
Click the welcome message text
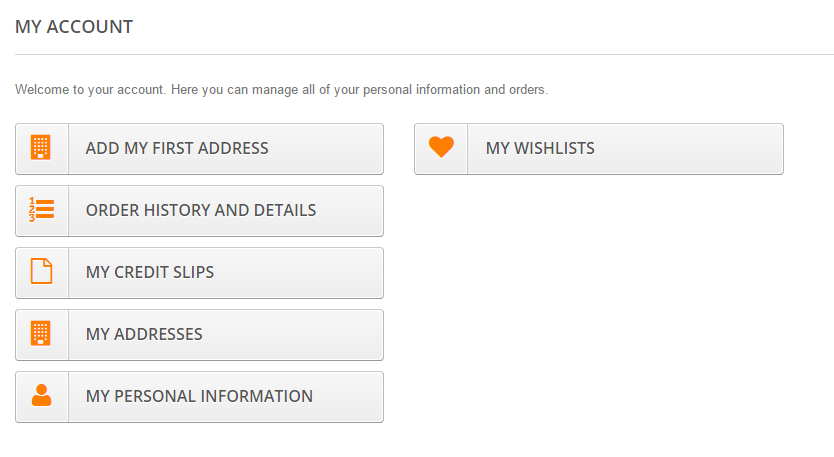point(281,90)
